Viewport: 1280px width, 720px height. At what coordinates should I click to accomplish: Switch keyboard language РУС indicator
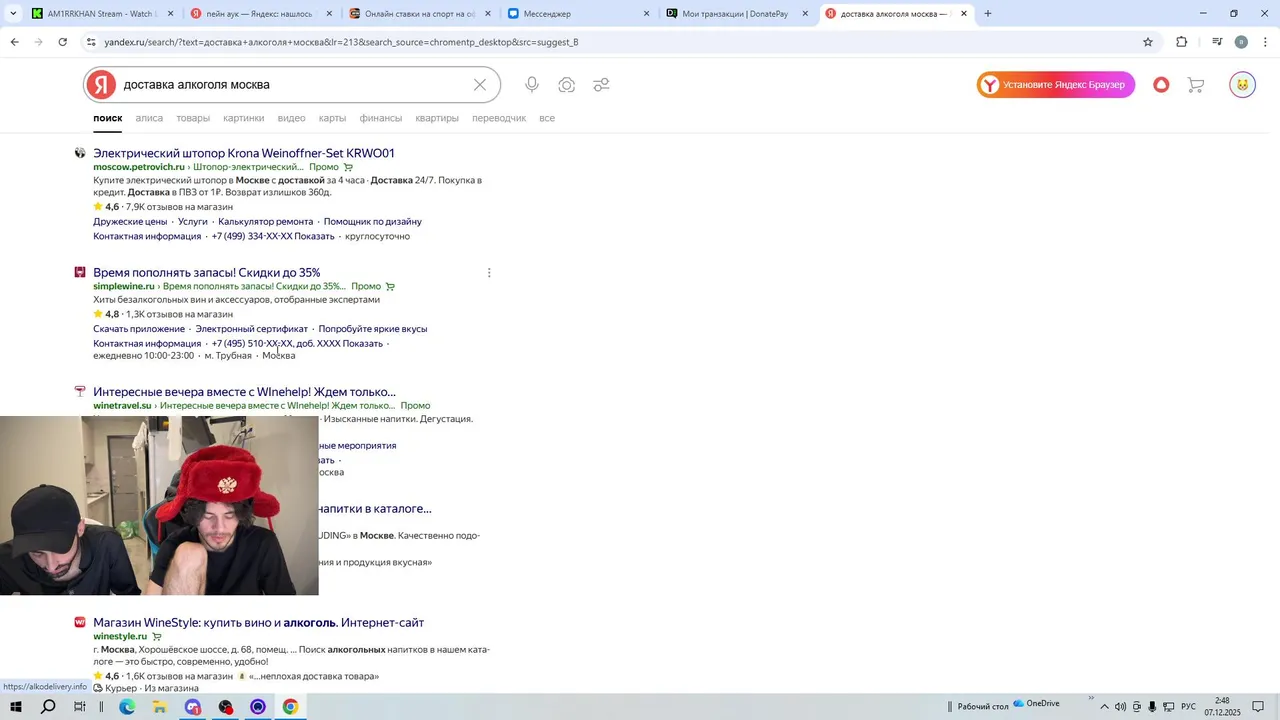click(1188, 707)
